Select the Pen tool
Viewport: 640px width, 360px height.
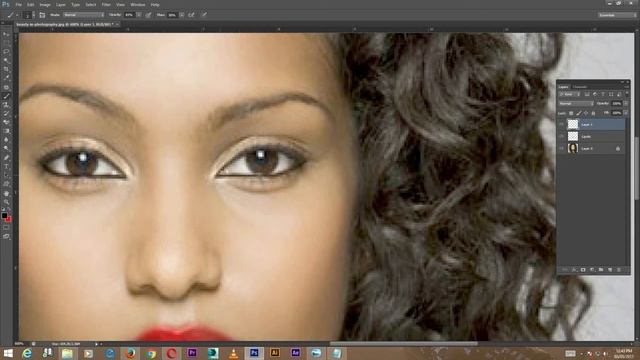[x=6, y=158]
